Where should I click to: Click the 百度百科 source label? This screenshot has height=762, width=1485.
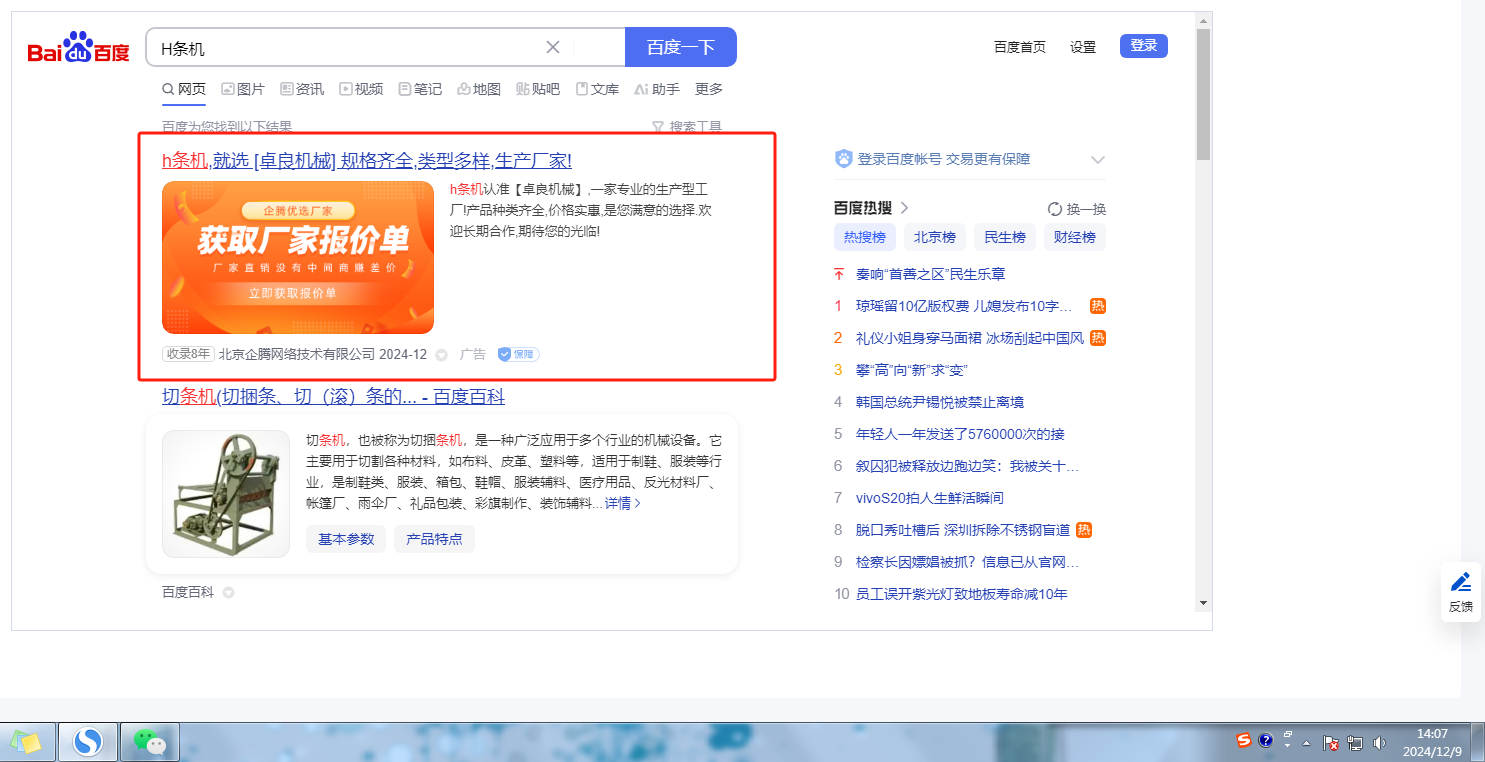(x=188, y=592)
